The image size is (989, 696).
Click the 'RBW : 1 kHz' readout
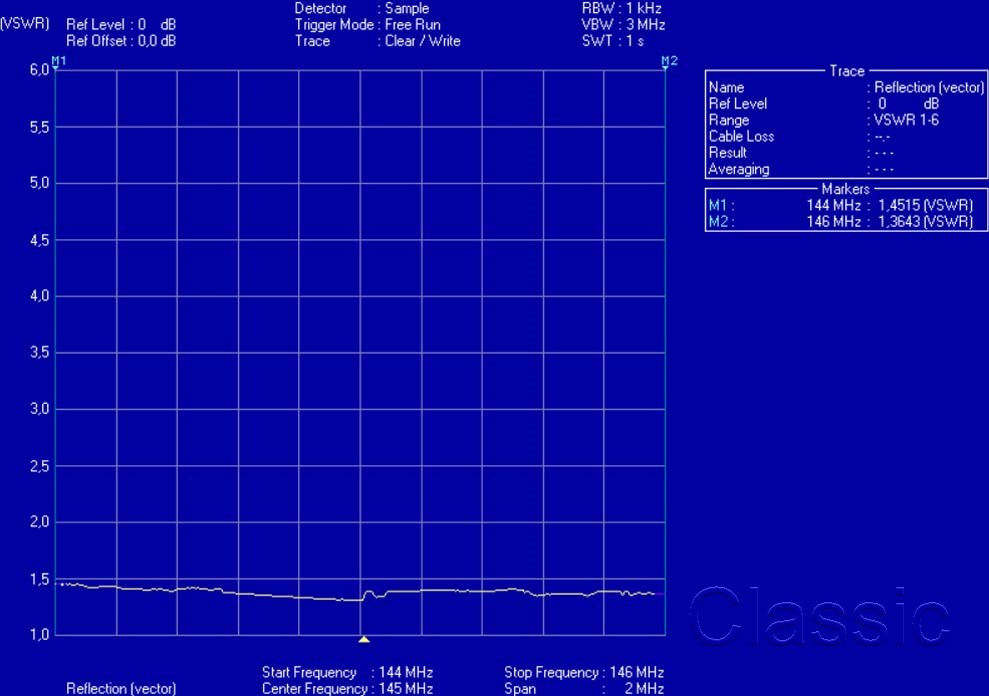(x=621, y=9)
